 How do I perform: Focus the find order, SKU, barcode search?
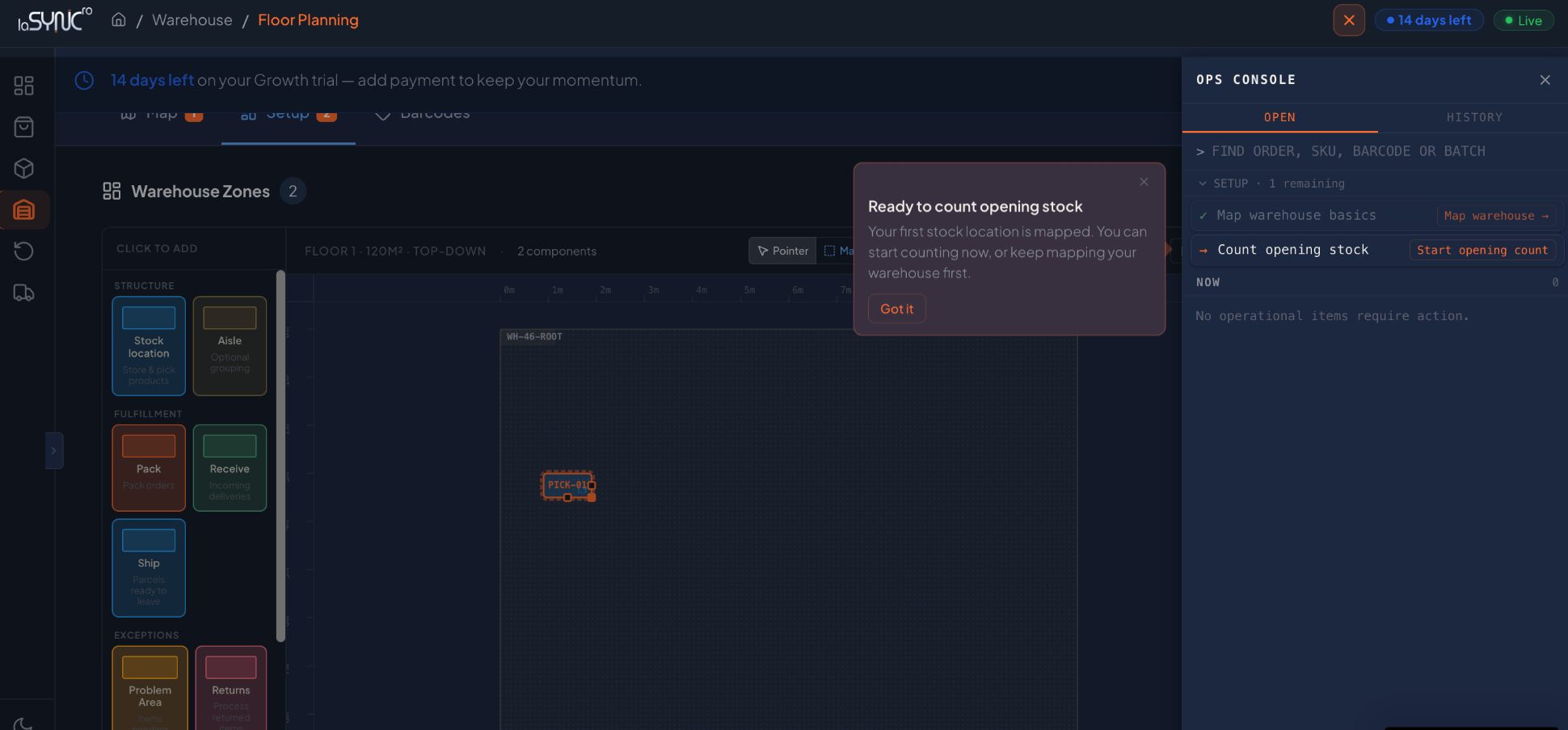click(1375, 151)
